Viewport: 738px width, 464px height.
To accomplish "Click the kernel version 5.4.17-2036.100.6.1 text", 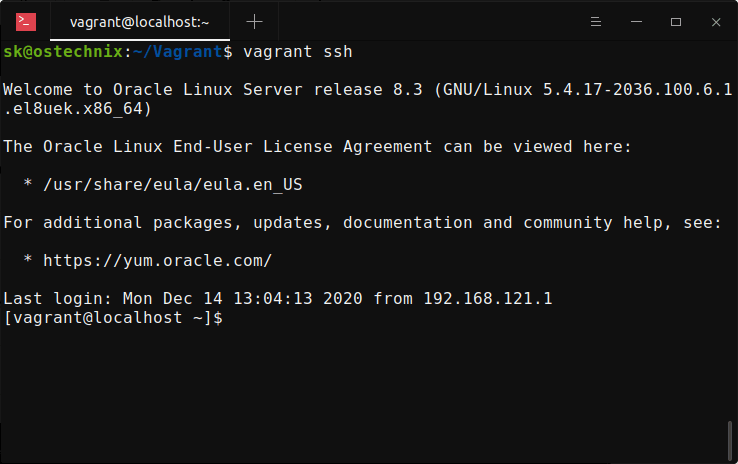I will click(x=638, y=89).
